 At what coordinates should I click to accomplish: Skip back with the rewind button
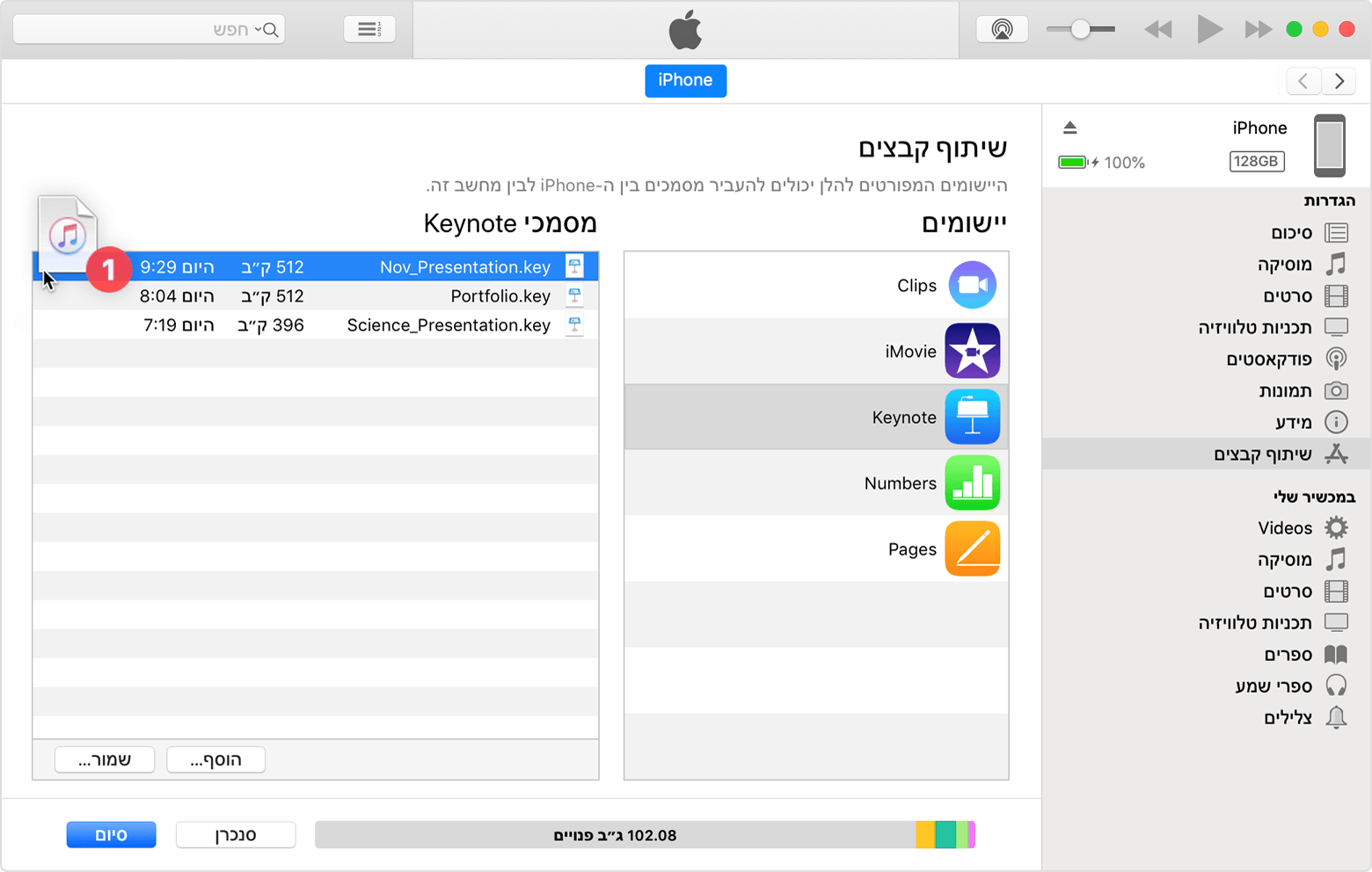1158,30
